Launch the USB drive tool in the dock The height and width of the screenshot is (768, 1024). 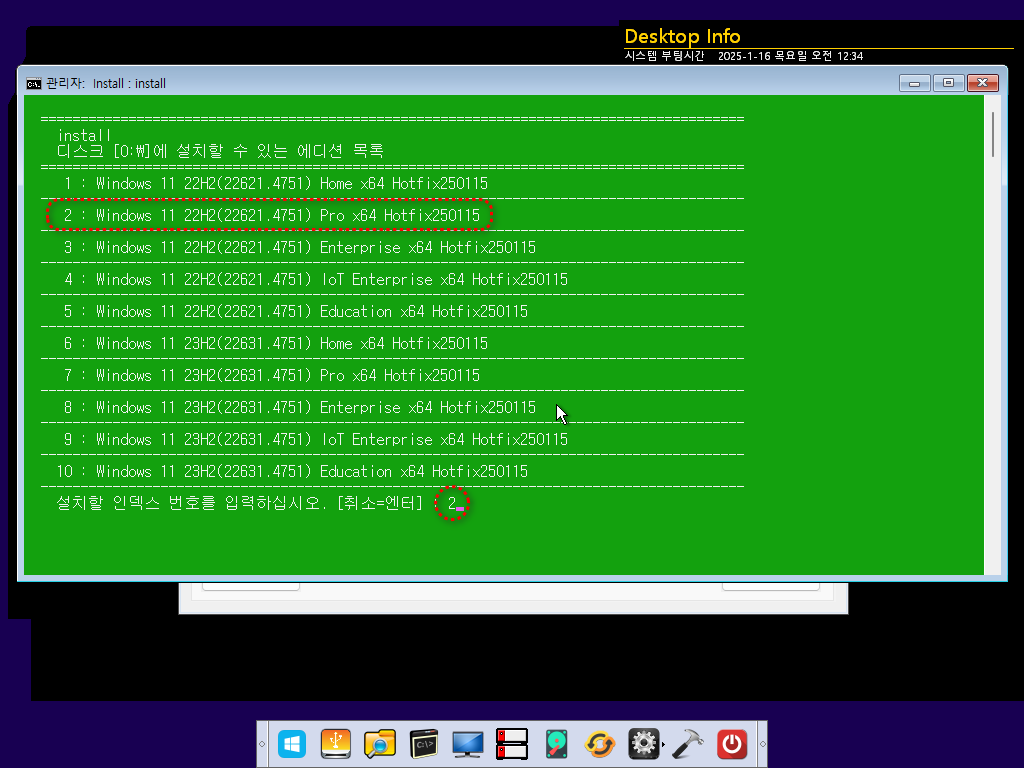click(x=336, y=744)
